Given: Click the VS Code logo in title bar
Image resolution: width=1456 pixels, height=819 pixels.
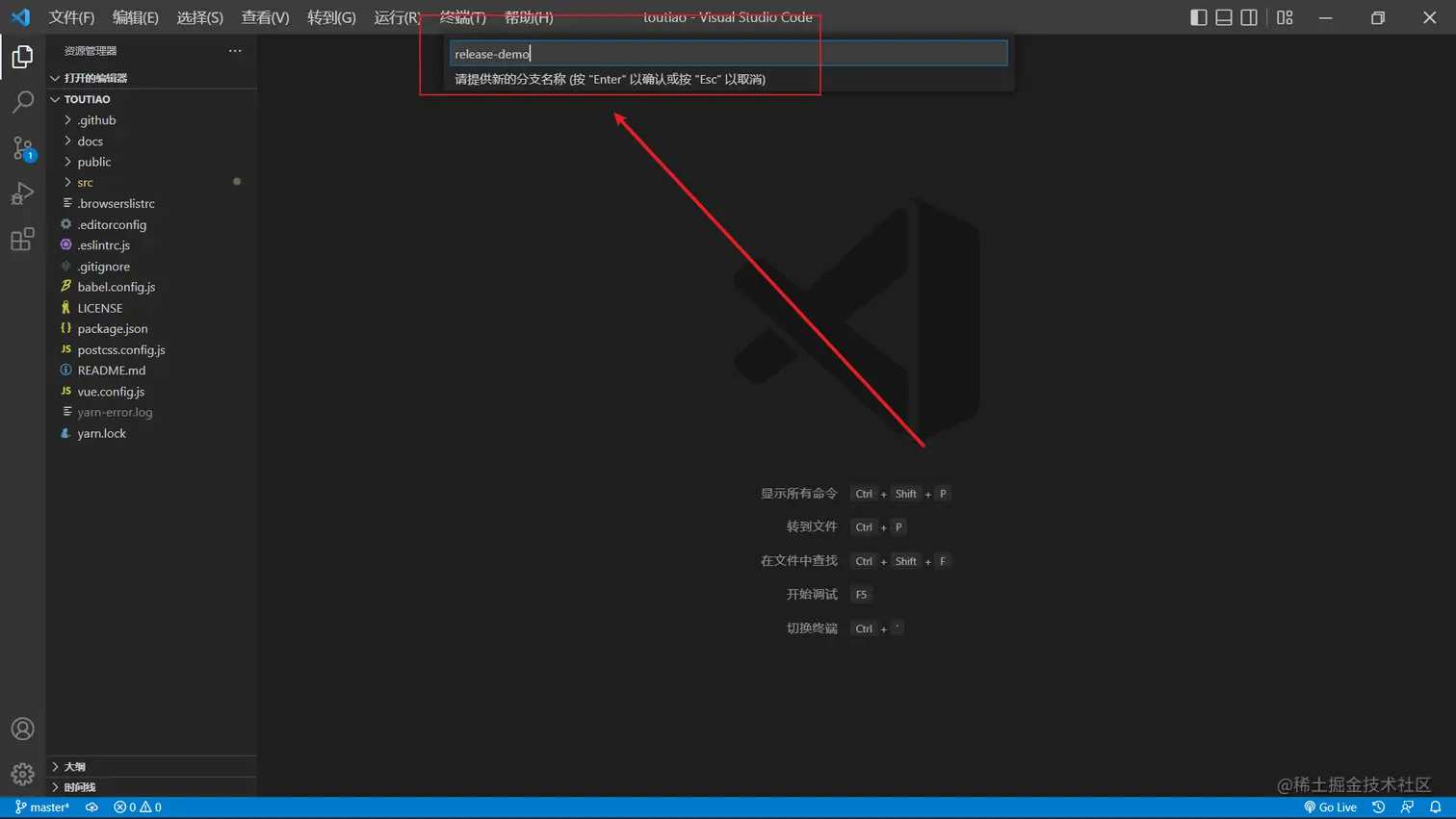Looking at the screenshot, I should point(20,17).
